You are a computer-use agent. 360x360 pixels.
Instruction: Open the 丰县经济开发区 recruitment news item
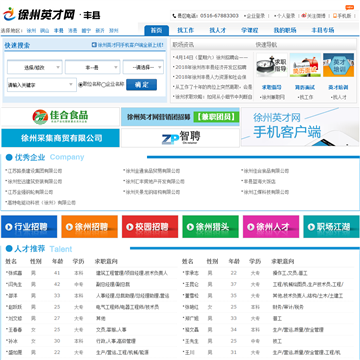point(210,67)
